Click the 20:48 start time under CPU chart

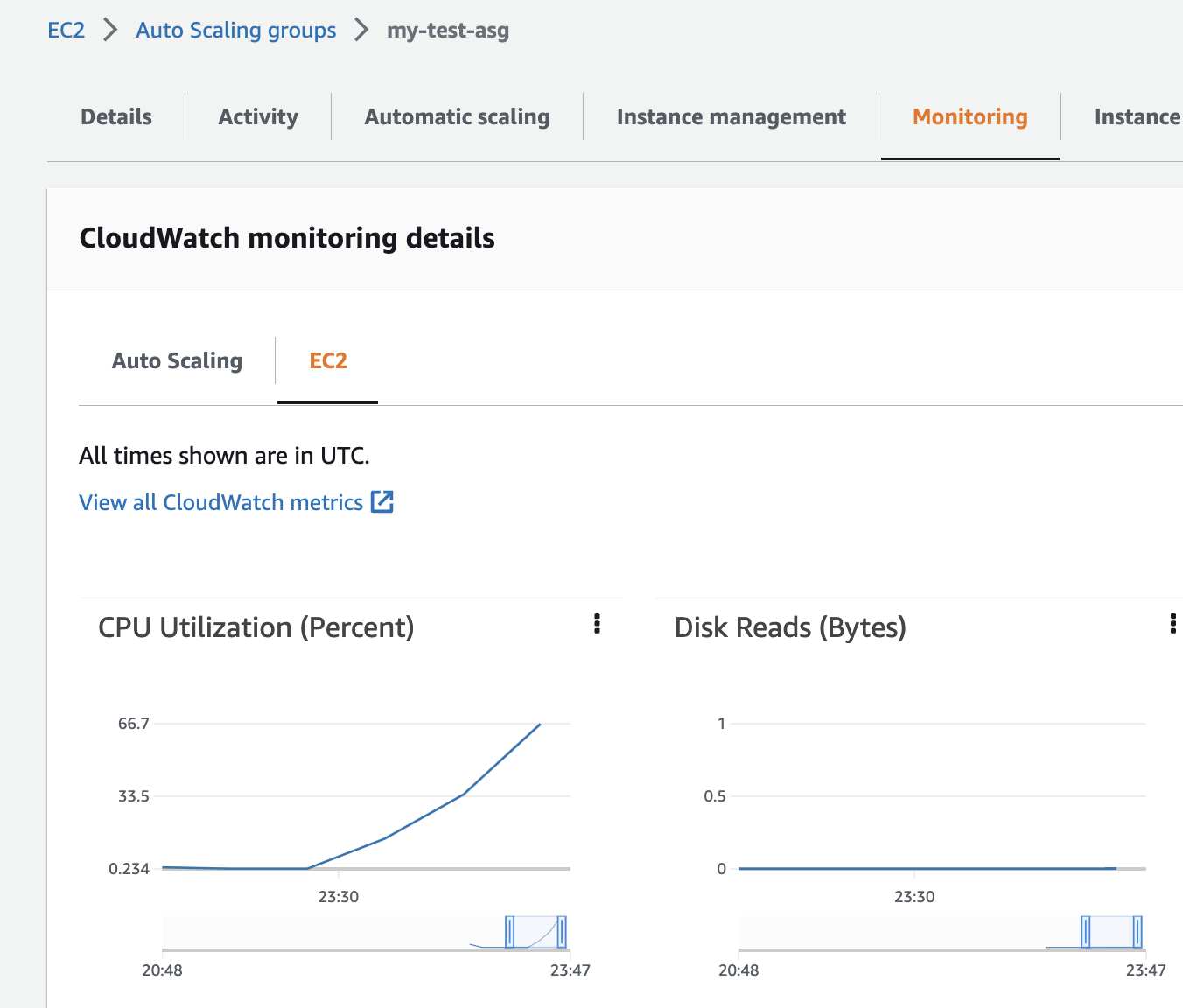pos(163,970)
